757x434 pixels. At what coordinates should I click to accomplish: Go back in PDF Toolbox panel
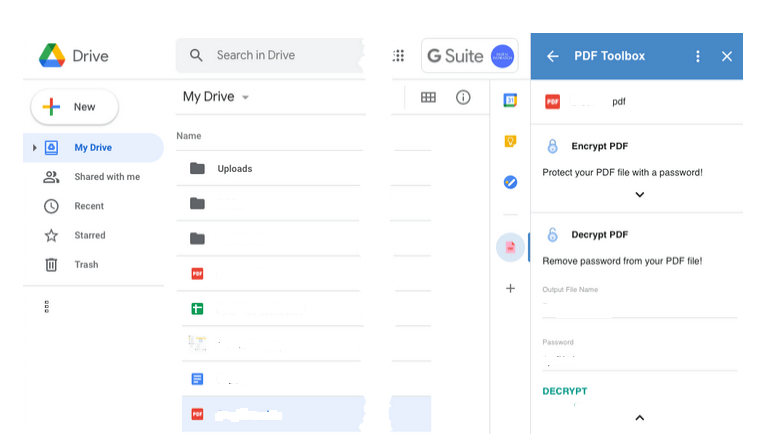(553, 56)
